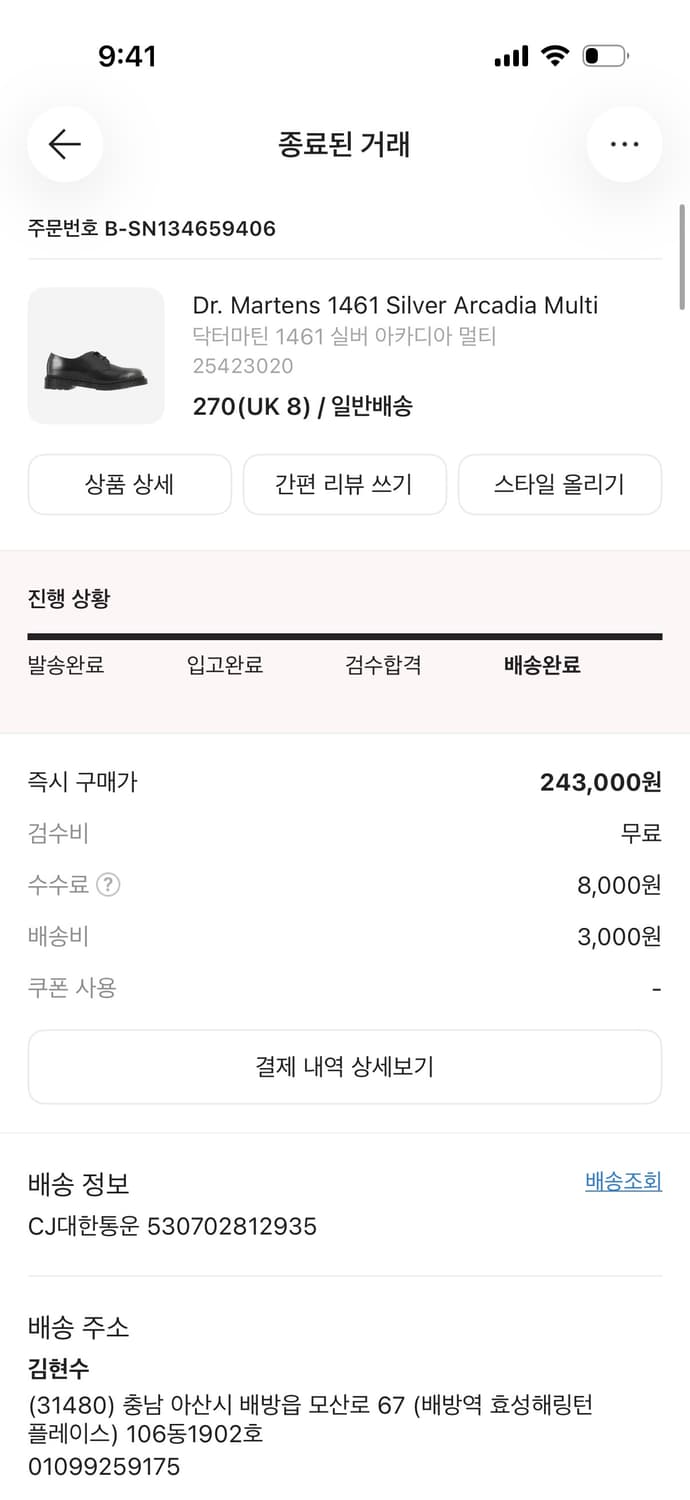
Task: Tap the product name Dr. Martens 1461
Action: click(395, 305)
